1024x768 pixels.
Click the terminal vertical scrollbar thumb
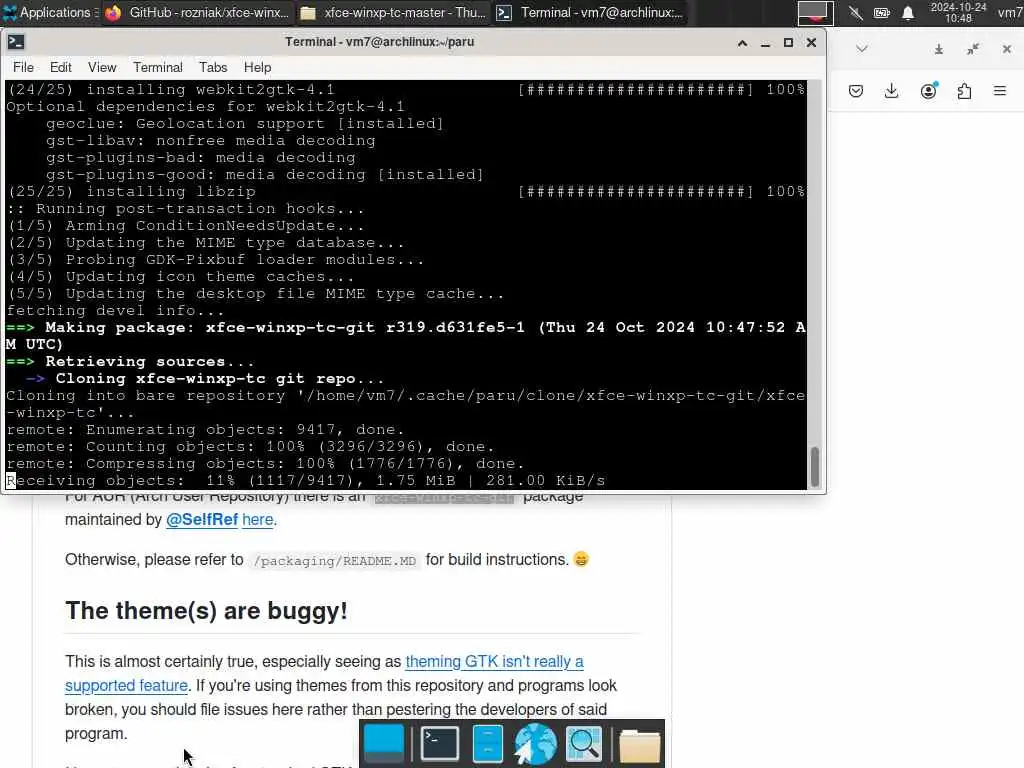(814, 467)
